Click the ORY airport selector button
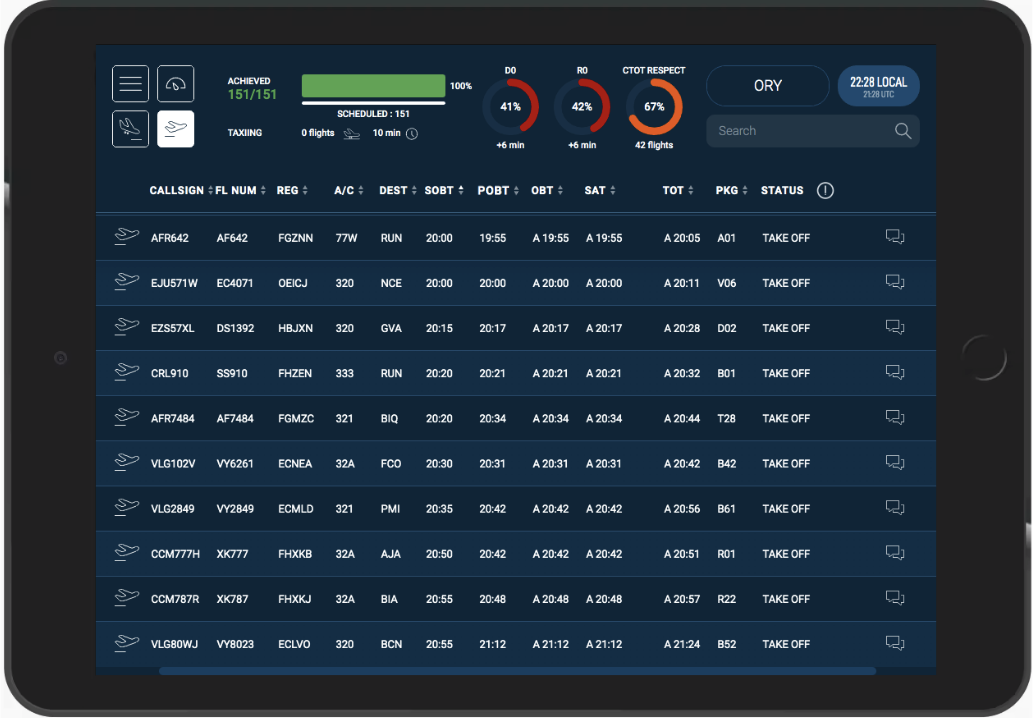 (767, 86)
